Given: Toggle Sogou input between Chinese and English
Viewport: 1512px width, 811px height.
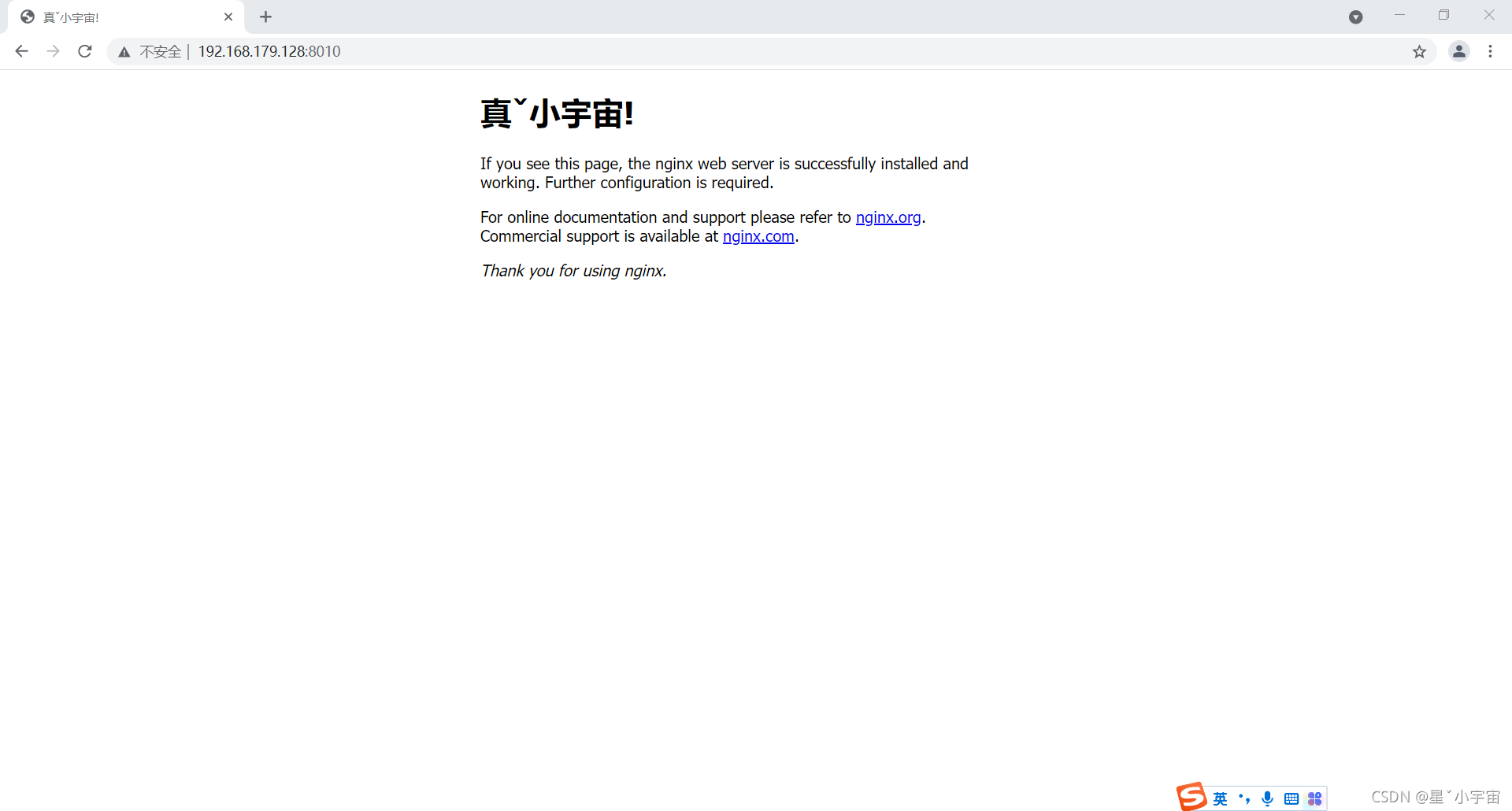Looking at the screenshot, I should pyautogui.click(x=1220, y=798).
